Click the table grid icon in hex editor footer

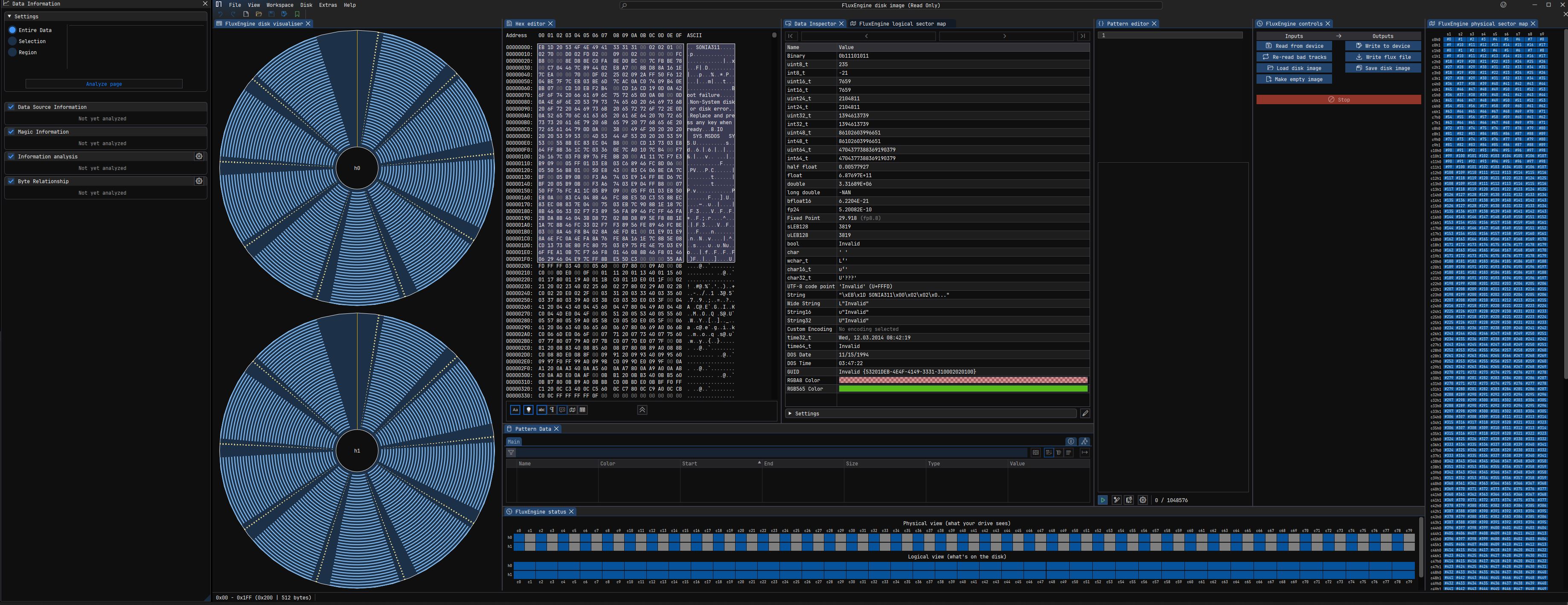point(582,410)
